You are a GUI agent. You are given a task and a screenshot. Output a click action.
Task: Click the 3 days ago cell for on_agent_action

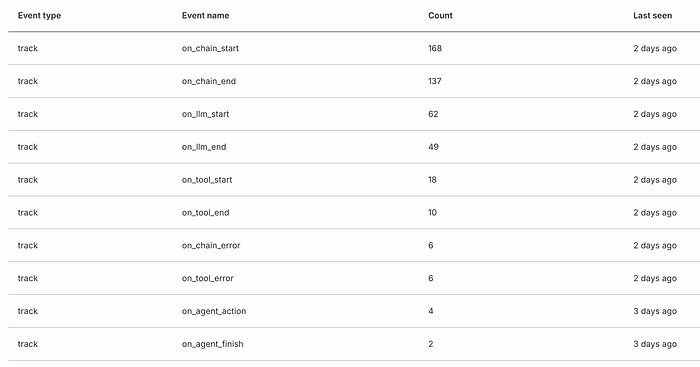click(x=655, y=311)
